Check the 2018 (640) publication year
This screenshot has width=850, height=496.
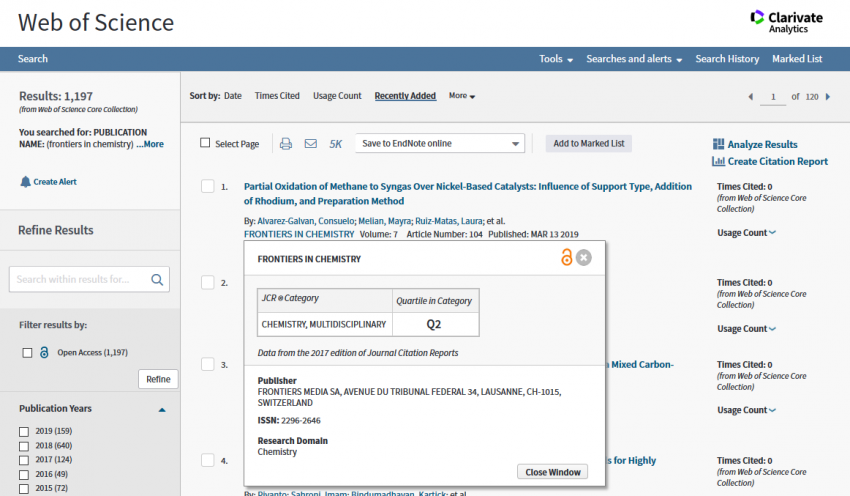(24, 446)
